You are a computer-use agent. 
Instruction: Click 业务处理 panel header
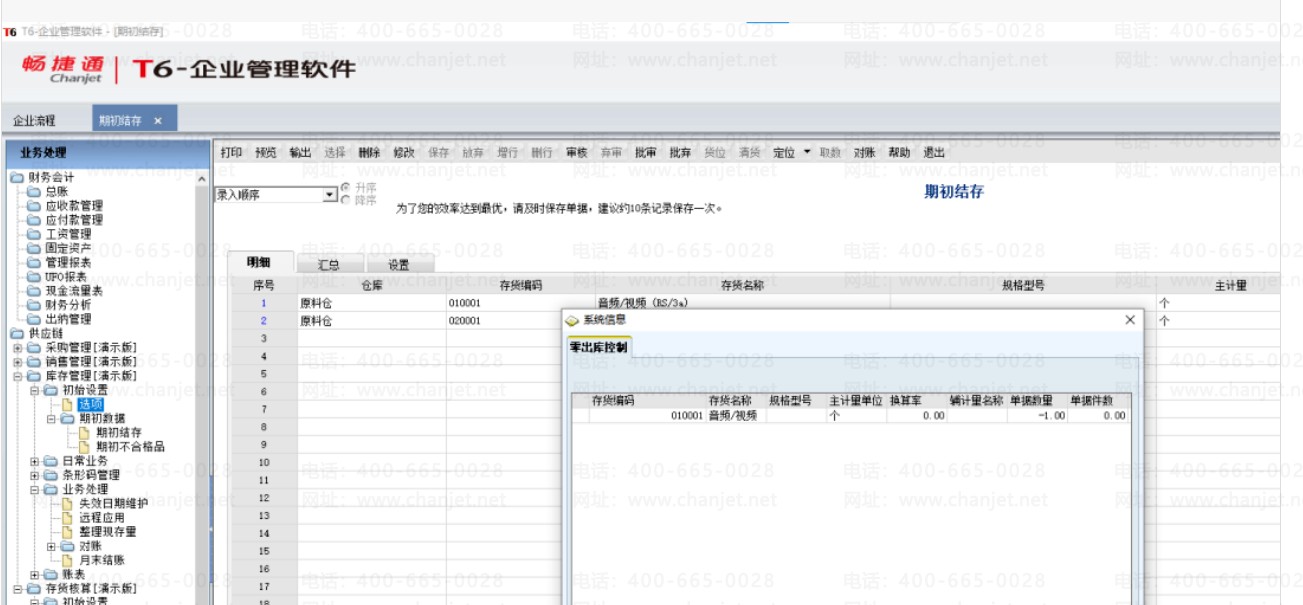coord(106,153)
